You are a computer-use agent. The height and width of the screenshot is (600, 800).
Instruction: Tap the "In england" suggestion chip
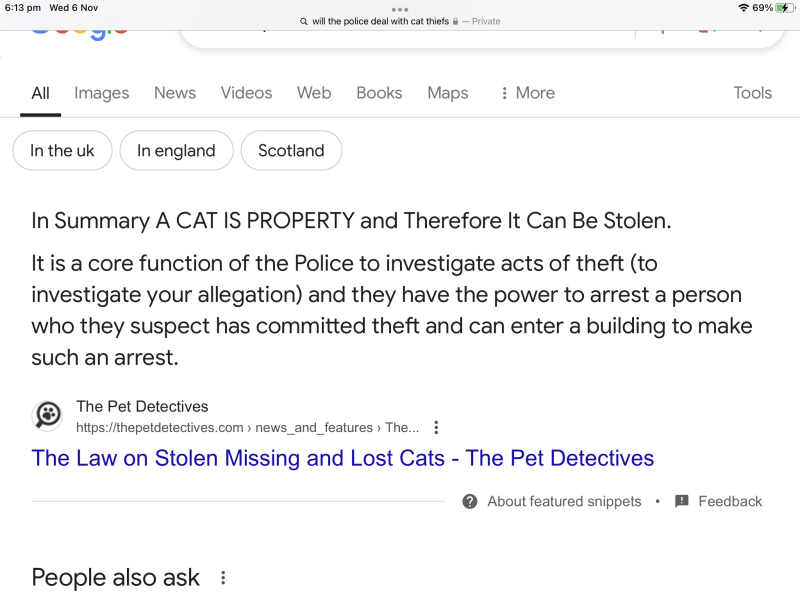click(x=176, y=151)
